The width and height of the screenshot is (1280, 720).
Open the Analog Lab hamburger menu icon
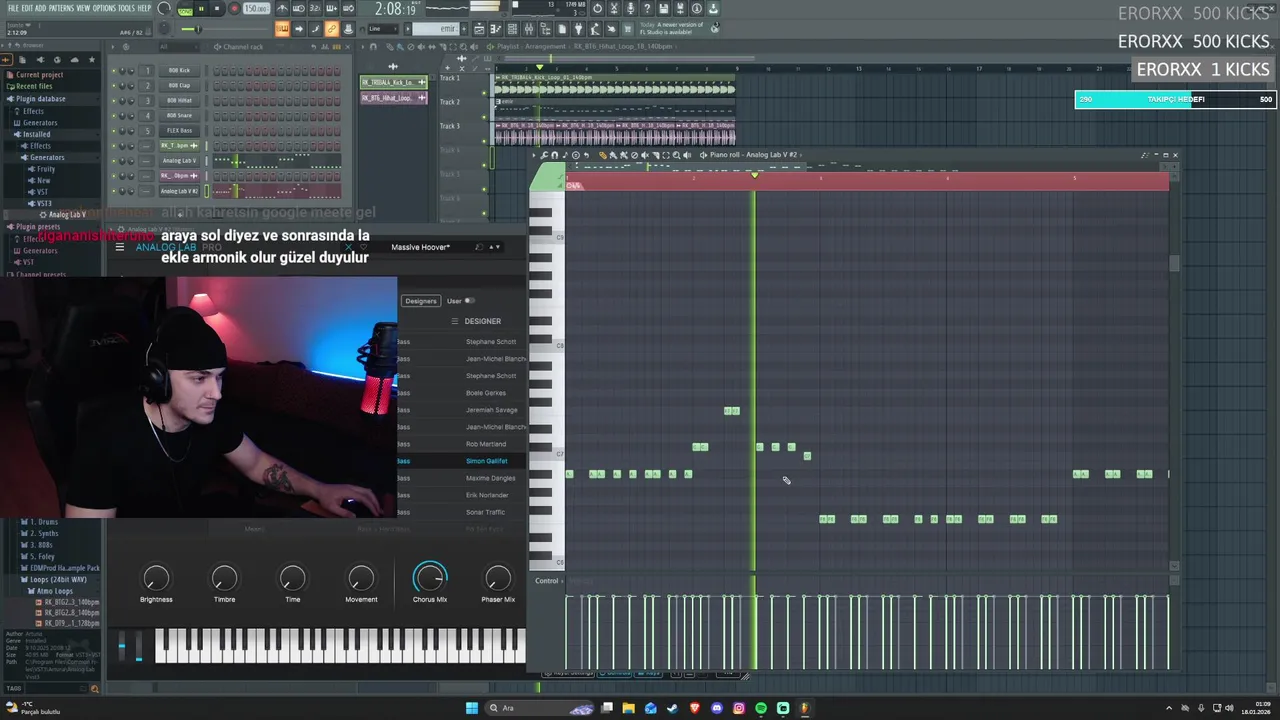pos(120,247)
